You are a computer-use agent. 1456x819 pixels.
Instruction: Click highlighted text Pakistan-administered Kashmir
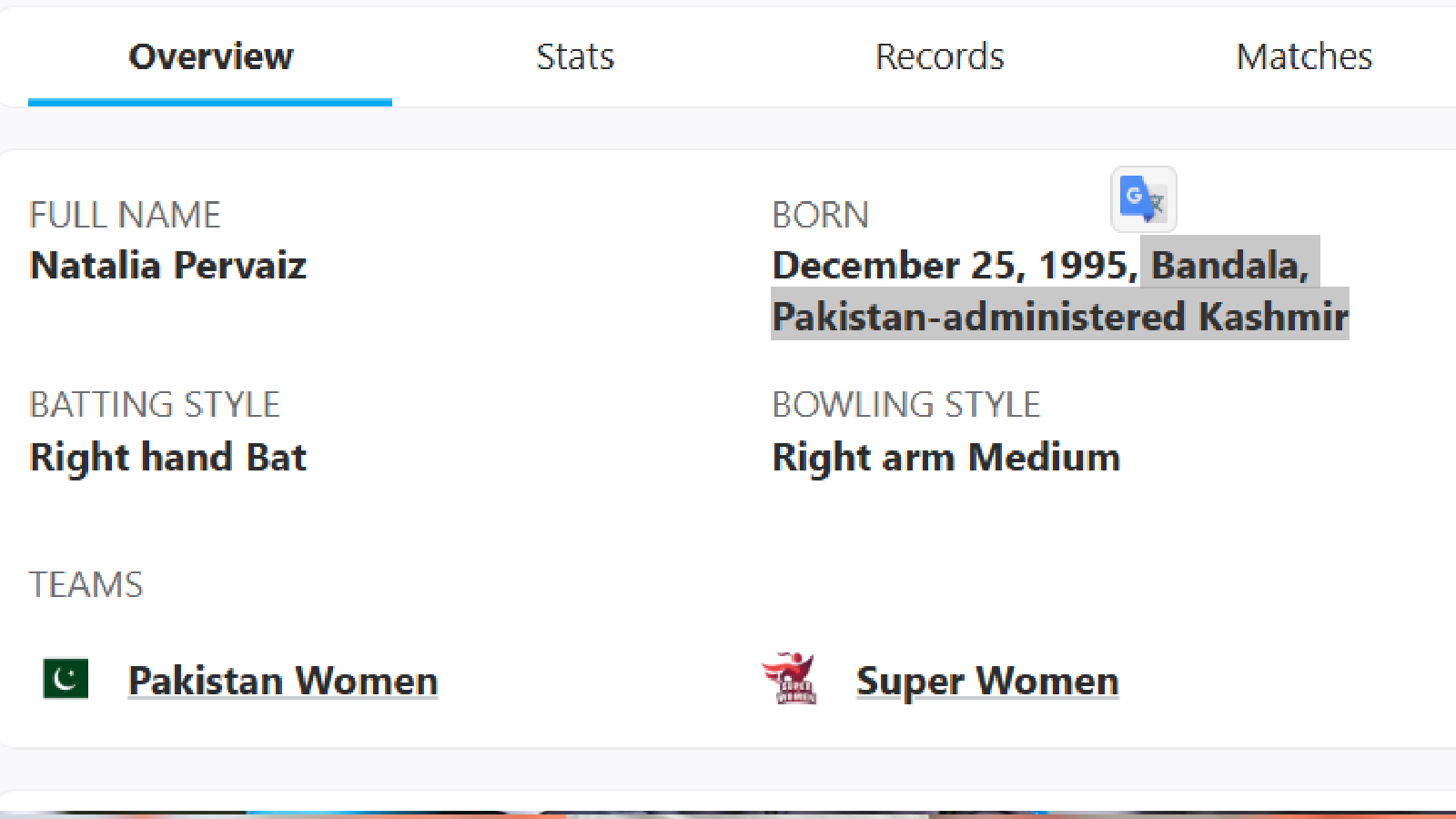click(1059, 317)
